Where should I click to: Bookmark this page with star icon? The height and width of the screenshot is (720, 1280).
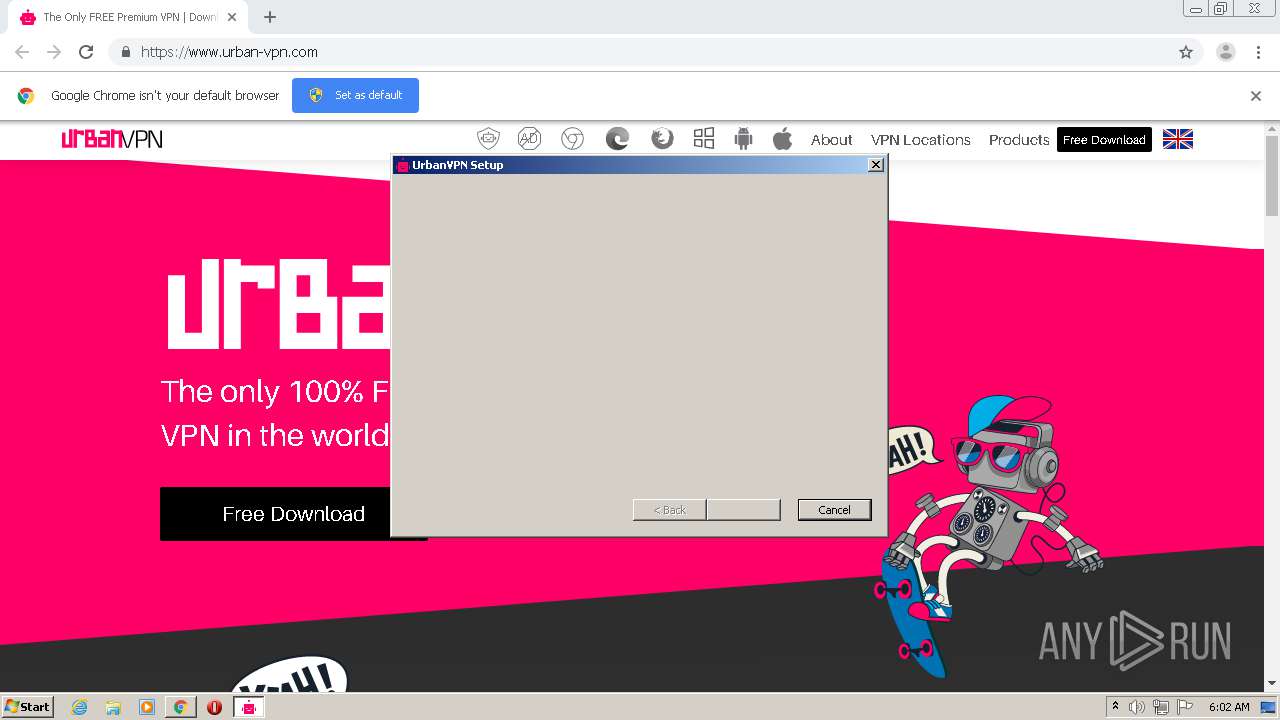(1186, 52)
